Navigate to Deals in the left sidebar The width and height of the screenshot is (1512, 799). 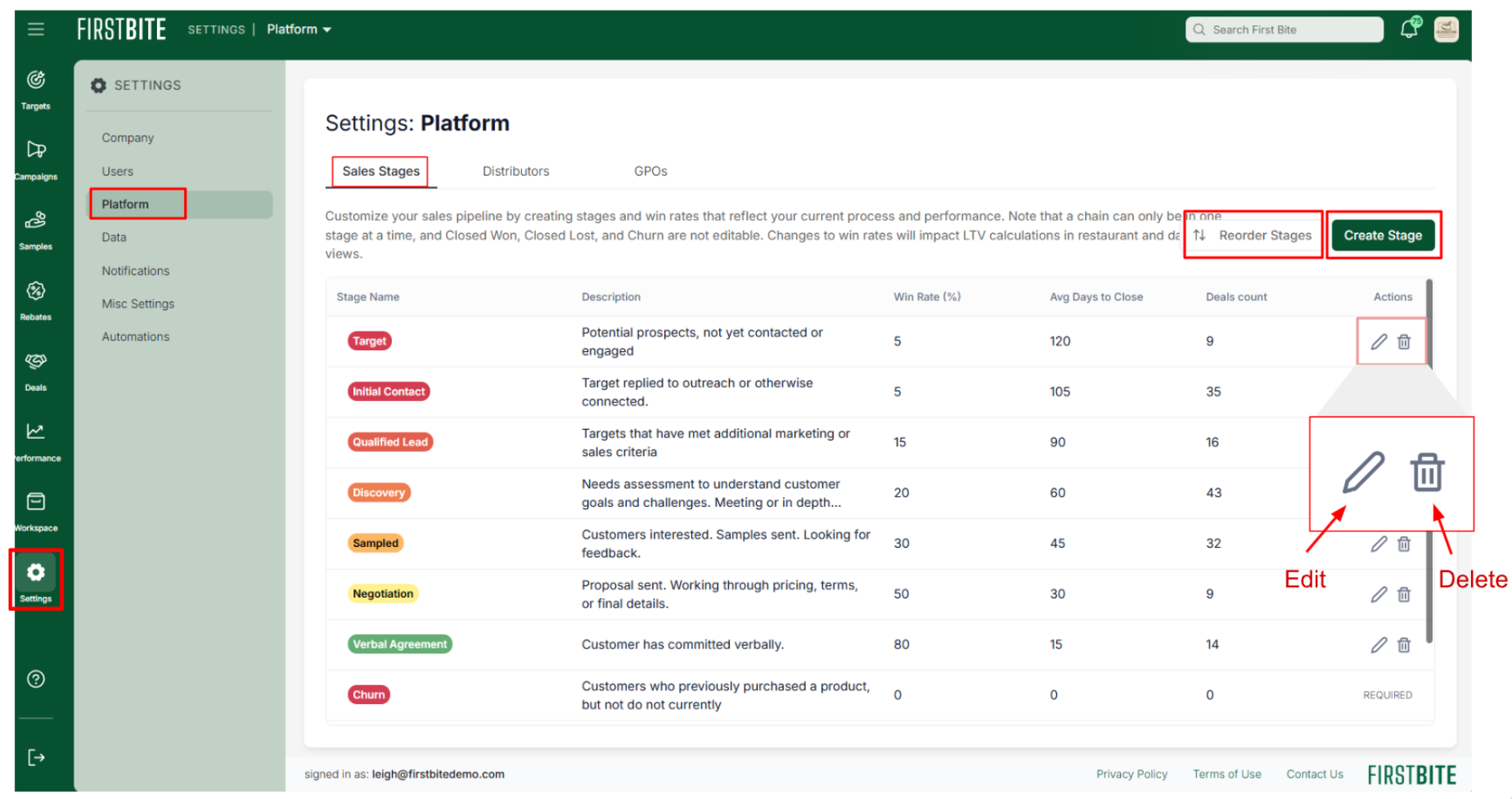pos(36,371)
